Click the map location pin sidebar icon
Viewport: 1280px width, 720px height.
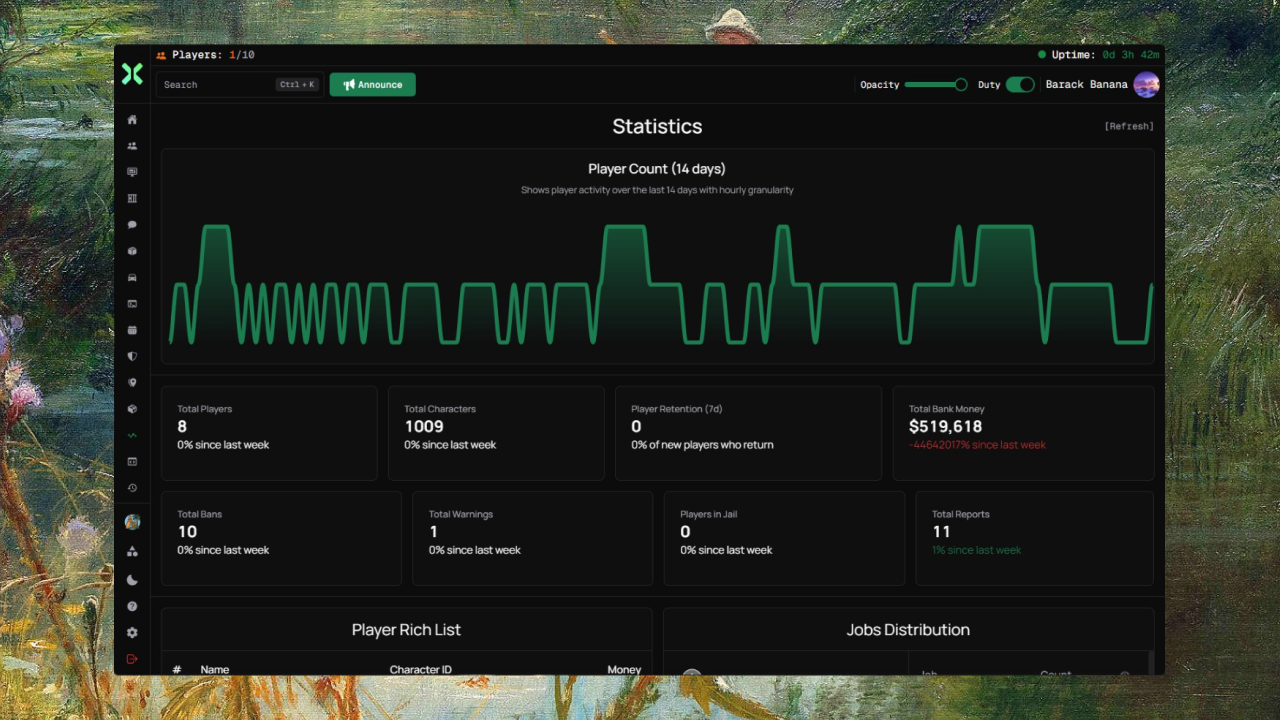pyautogui.click(x=132, y=383)
